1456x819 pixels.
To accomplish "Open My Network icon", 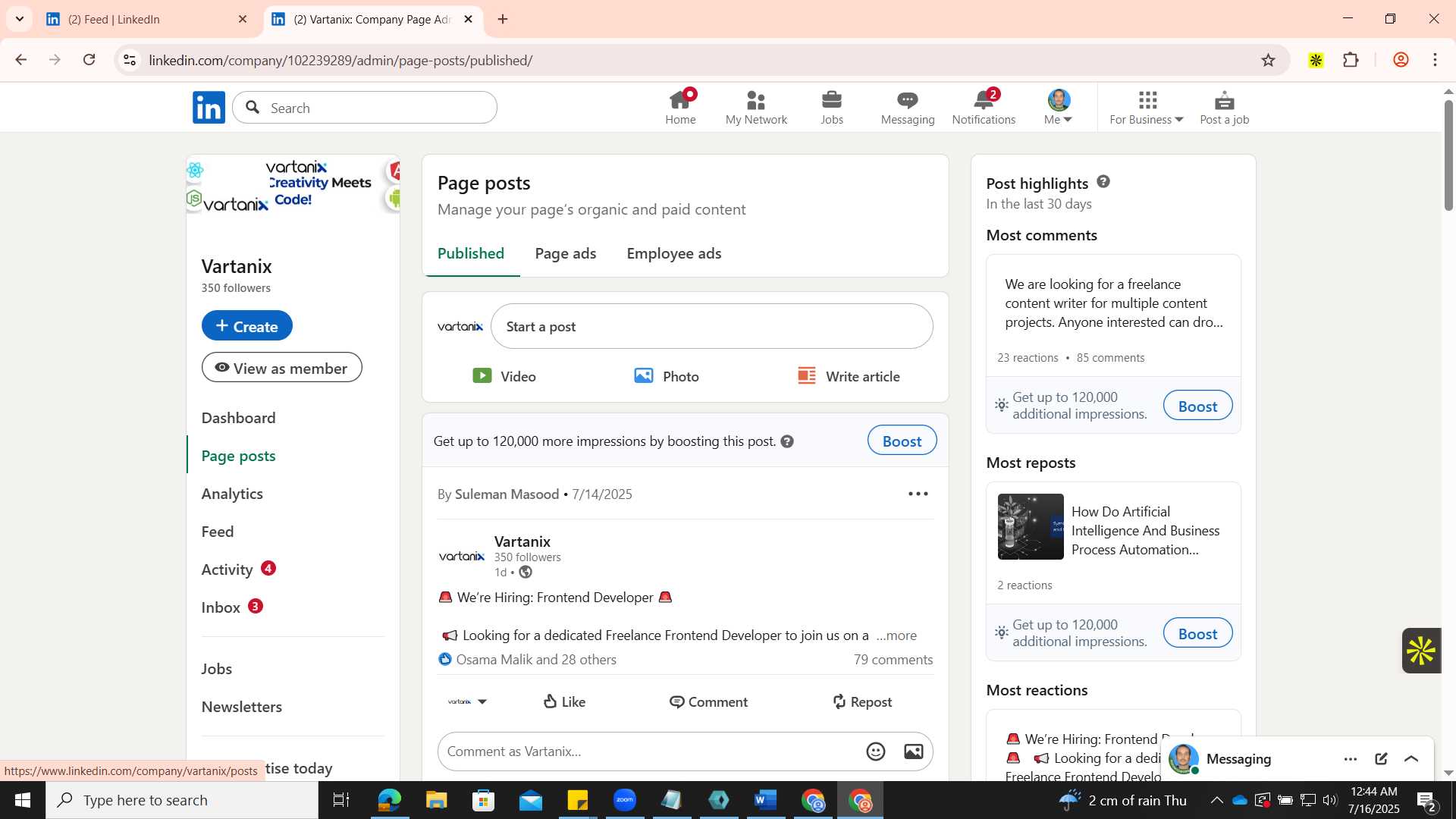I will (756, 107).
